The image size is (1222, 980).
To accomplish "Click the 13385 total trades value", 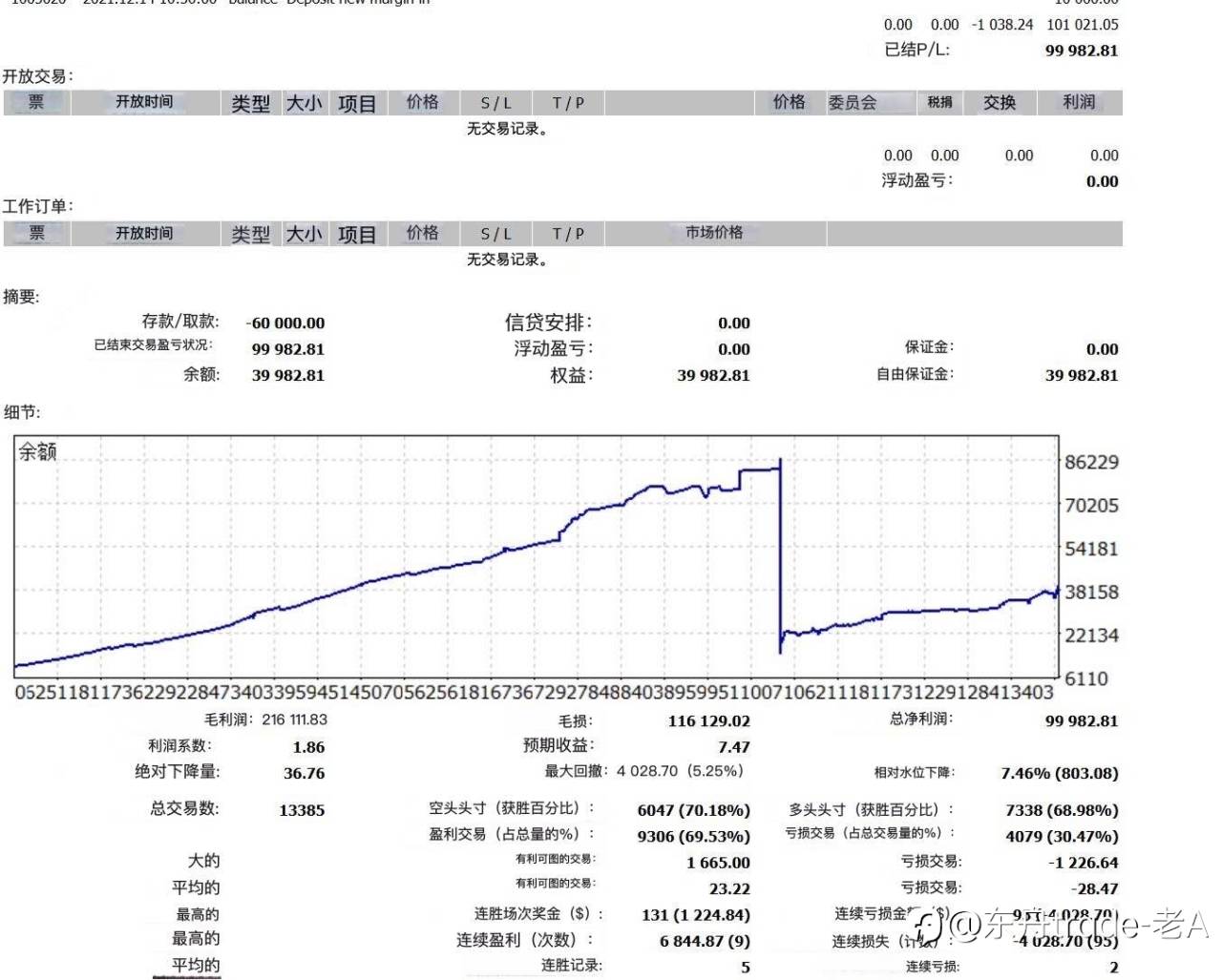I will [302, 810].
